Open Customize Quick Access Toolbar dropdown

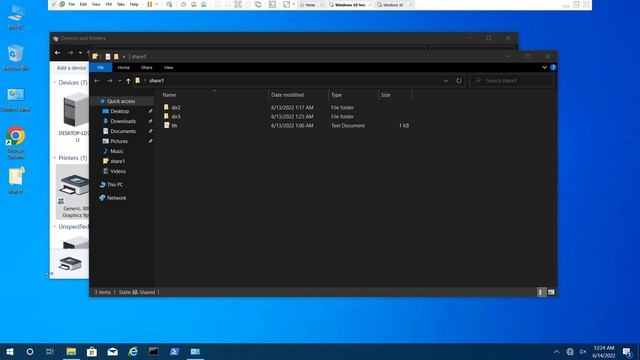(124, 57)
